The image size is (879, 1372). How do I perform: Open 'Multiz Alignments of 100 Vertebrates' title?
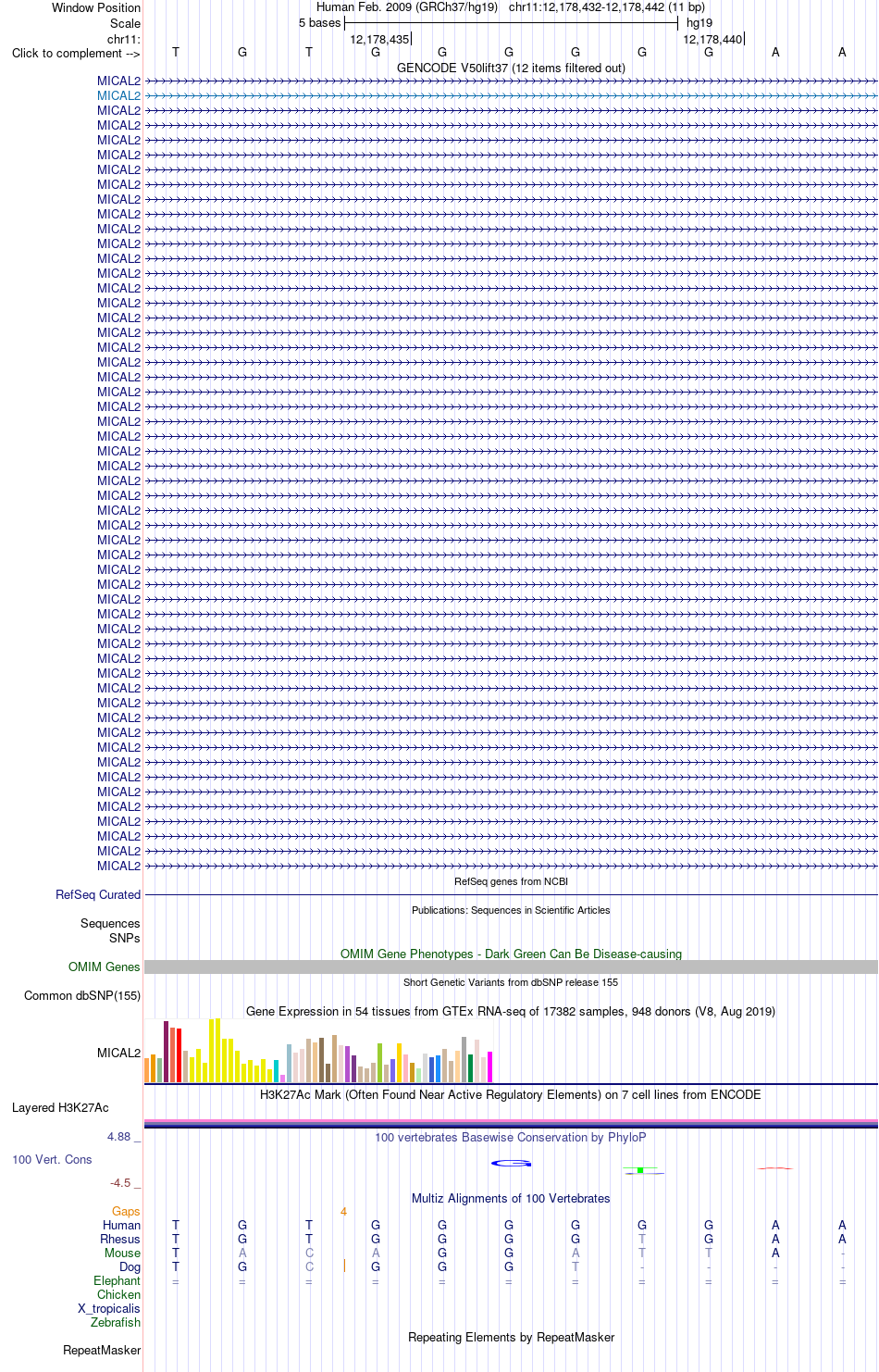point(511,1198)
